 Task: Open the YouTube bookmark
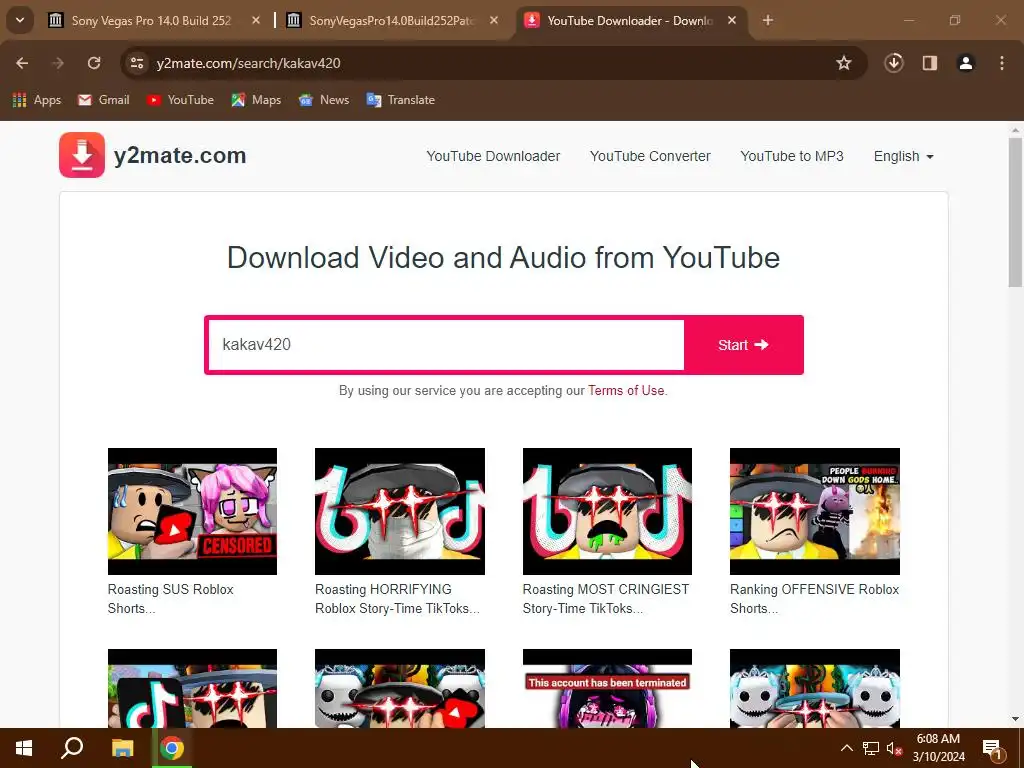[181, 100]
